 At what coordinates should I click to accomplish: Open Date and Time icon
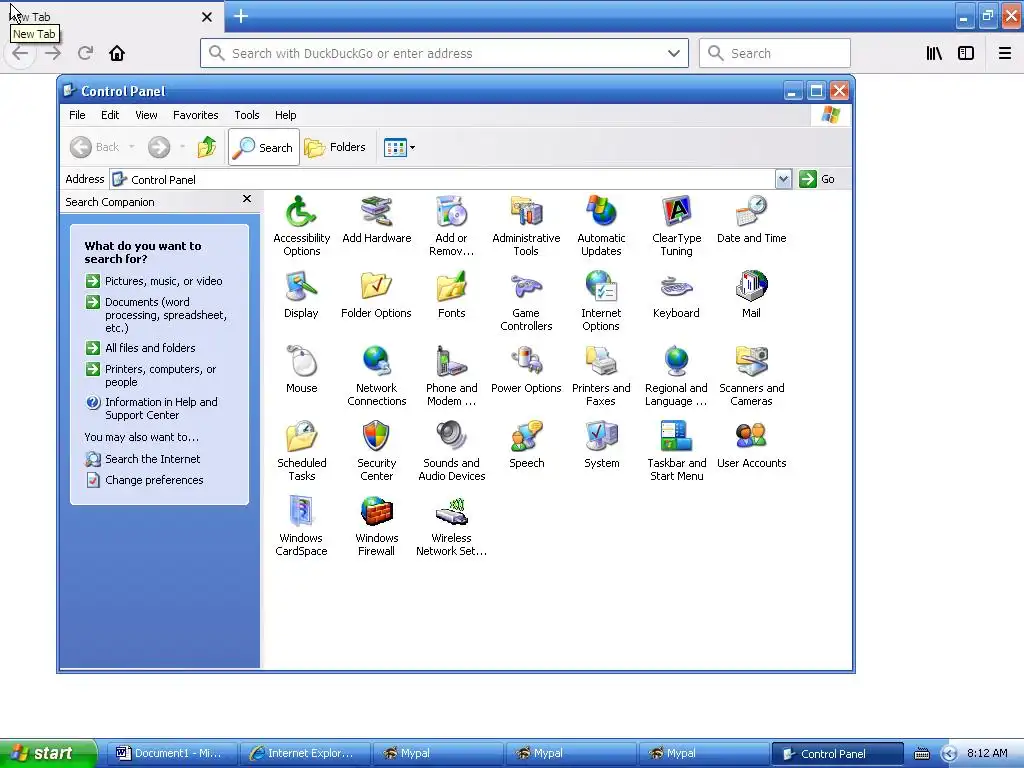(x=751, y=220)
